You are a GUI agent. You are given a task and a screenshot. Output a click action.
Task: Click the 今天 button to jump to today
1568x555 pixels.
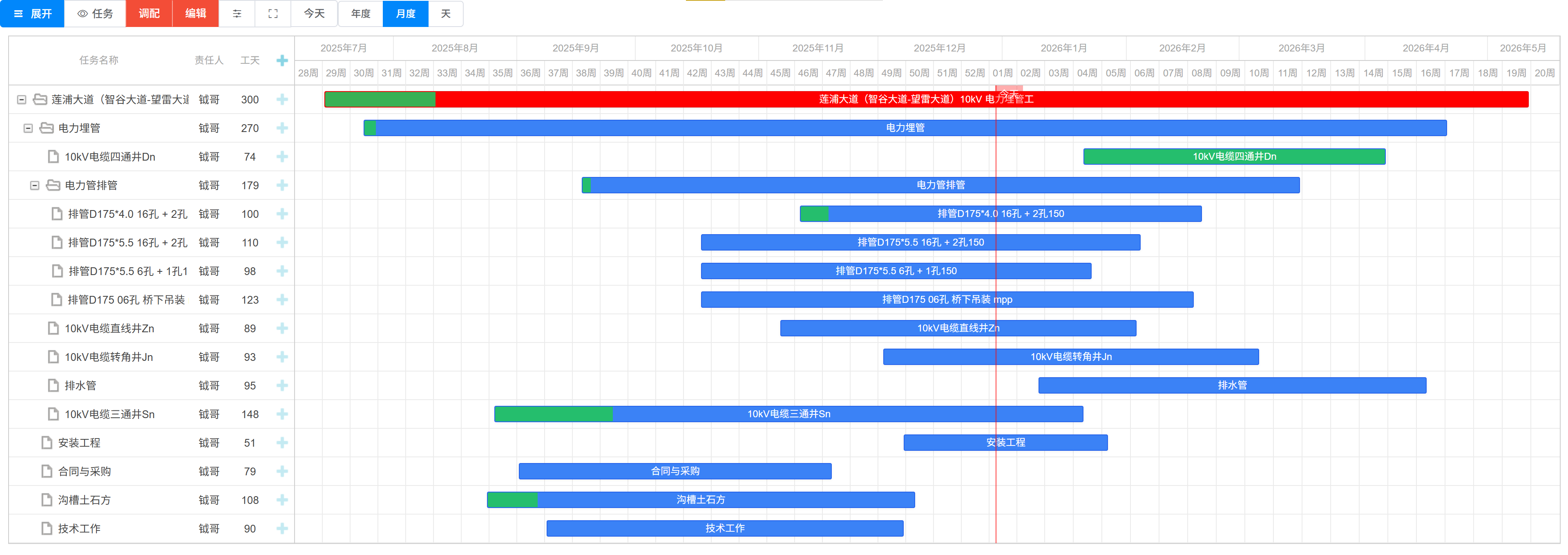[314, 13]
